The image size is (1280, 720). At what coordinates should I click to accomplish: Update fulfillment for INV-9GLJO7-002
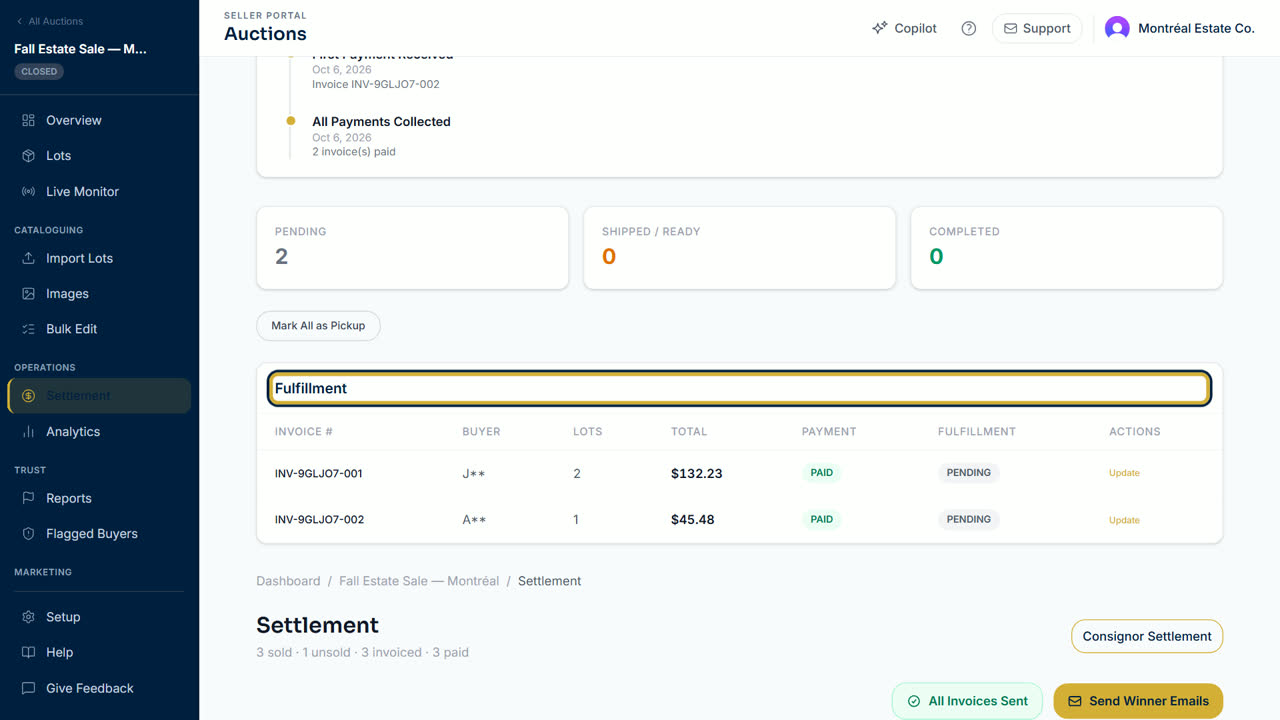1124,520
